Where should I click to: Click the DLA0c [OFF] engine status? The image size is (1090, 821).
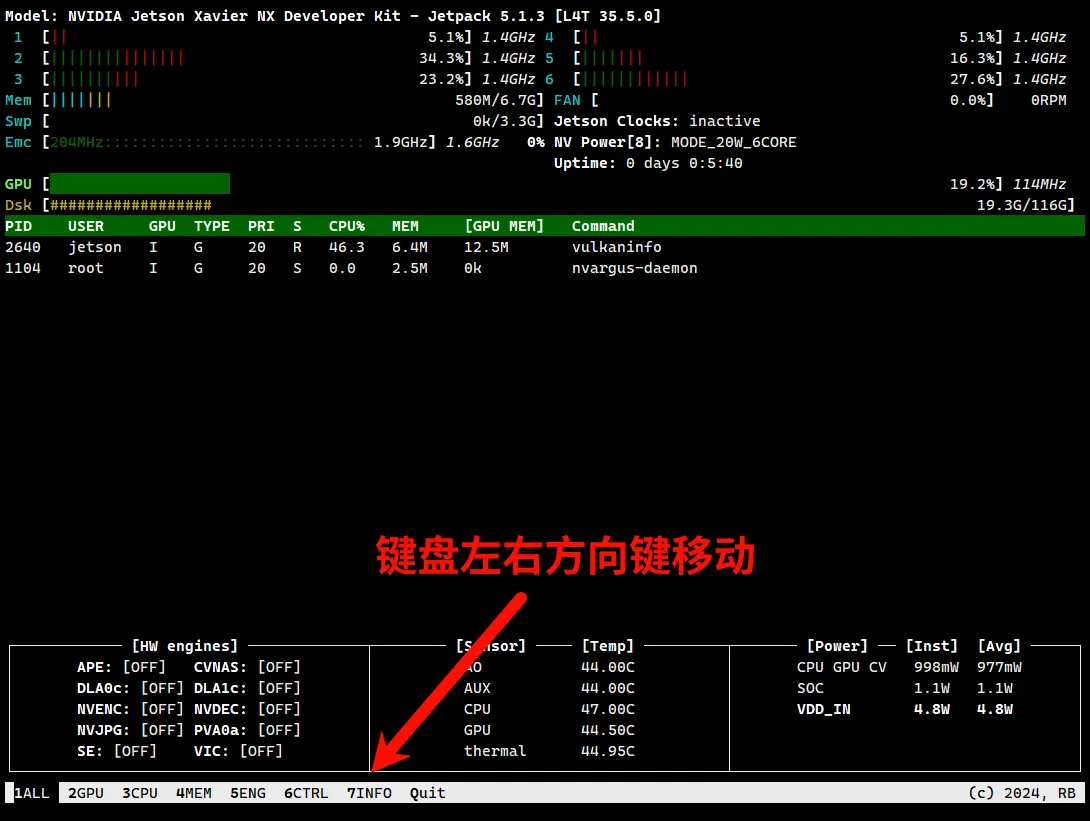pyautogui.click(x=131, y=688)
